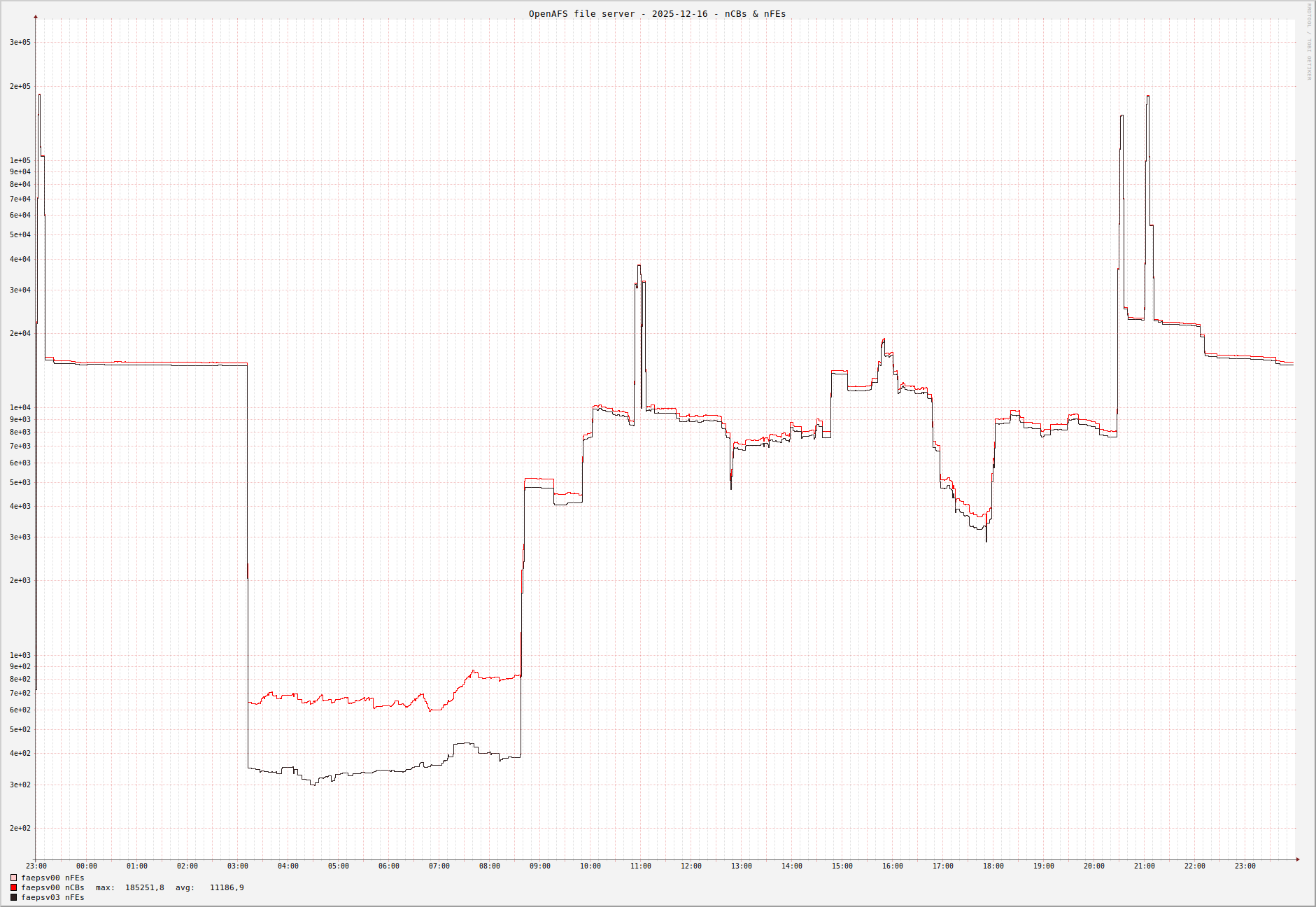Select the faepsv00 nFEs legend label

(x=52, y=878)
